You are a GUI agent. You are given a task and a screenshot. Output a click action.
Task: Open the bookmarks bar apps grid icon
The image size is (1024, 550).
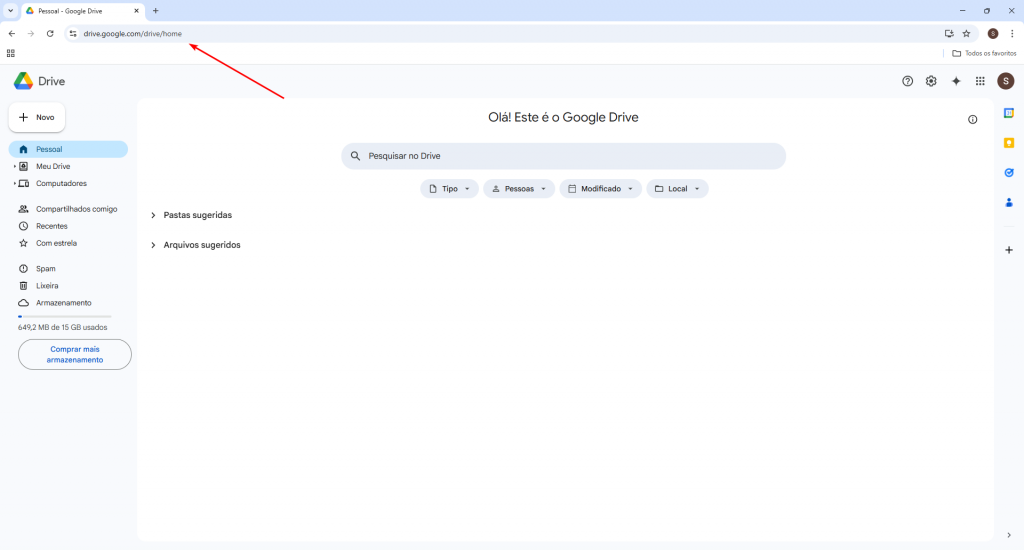[x=10, y=53]
